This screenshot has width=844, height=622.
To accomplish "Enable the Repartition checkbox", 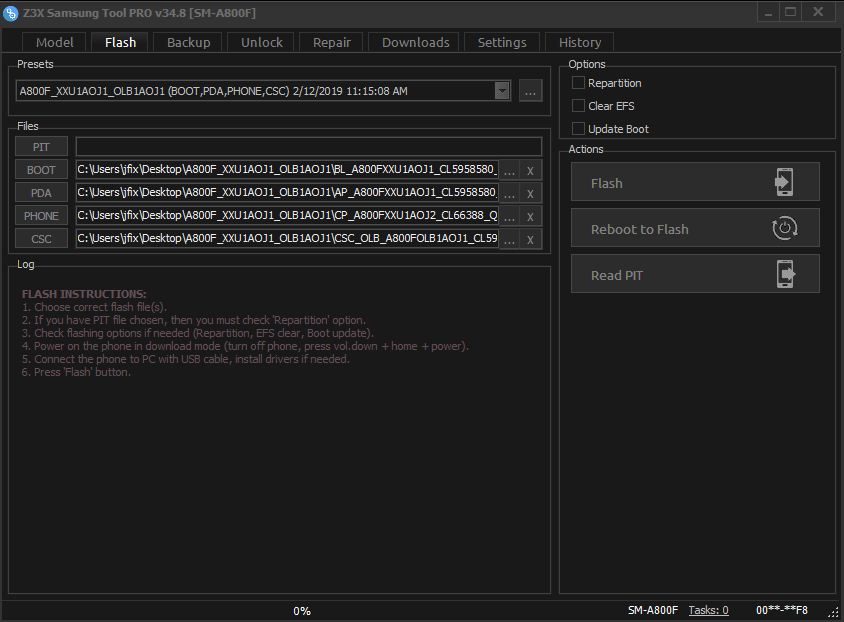I will [x=578, y=83].
